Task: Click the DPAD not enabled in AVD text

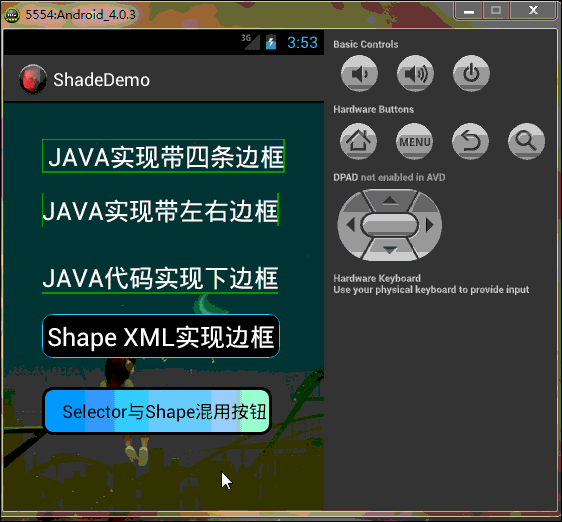Action: tap(389, 177)
